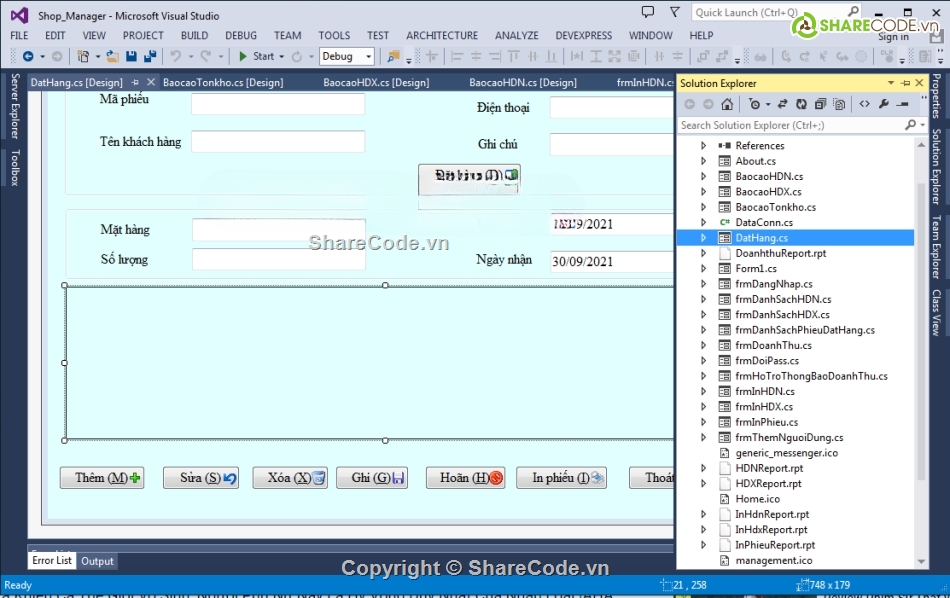Click the View Code angle-brackets icon

[x=865, y=104]
